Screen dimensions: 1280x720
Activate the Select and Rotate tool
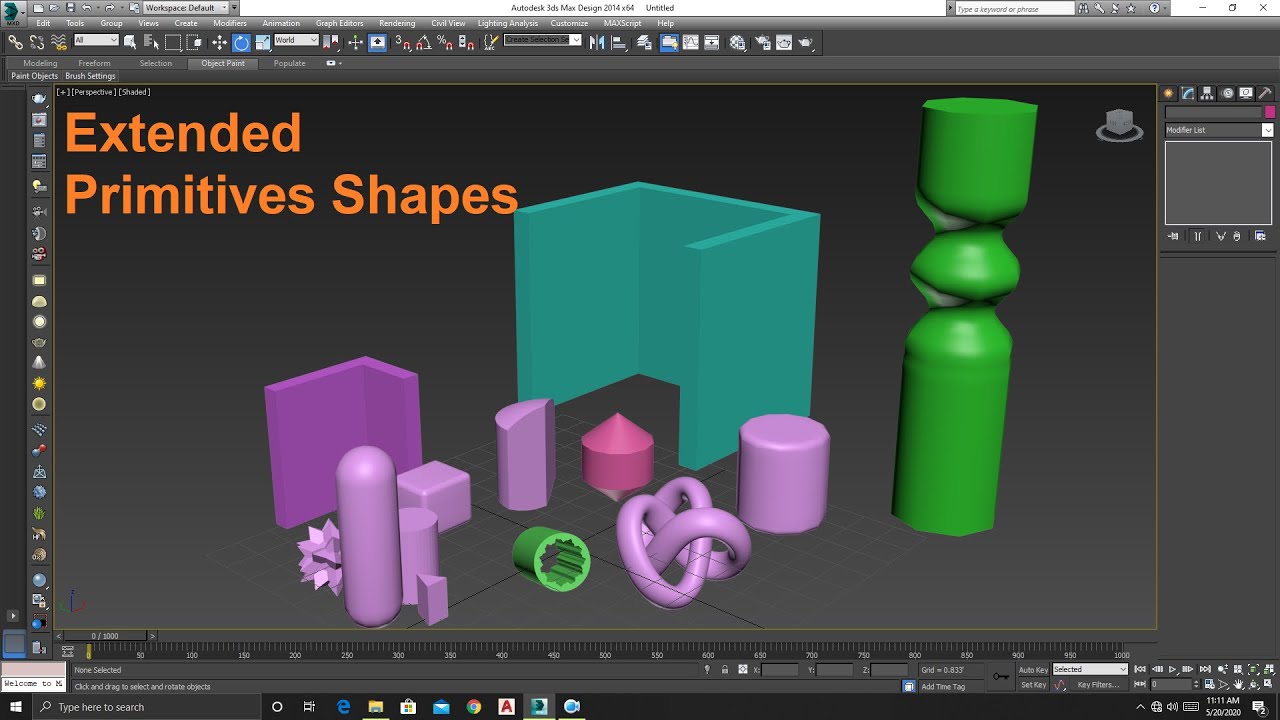tap(241, 42)
